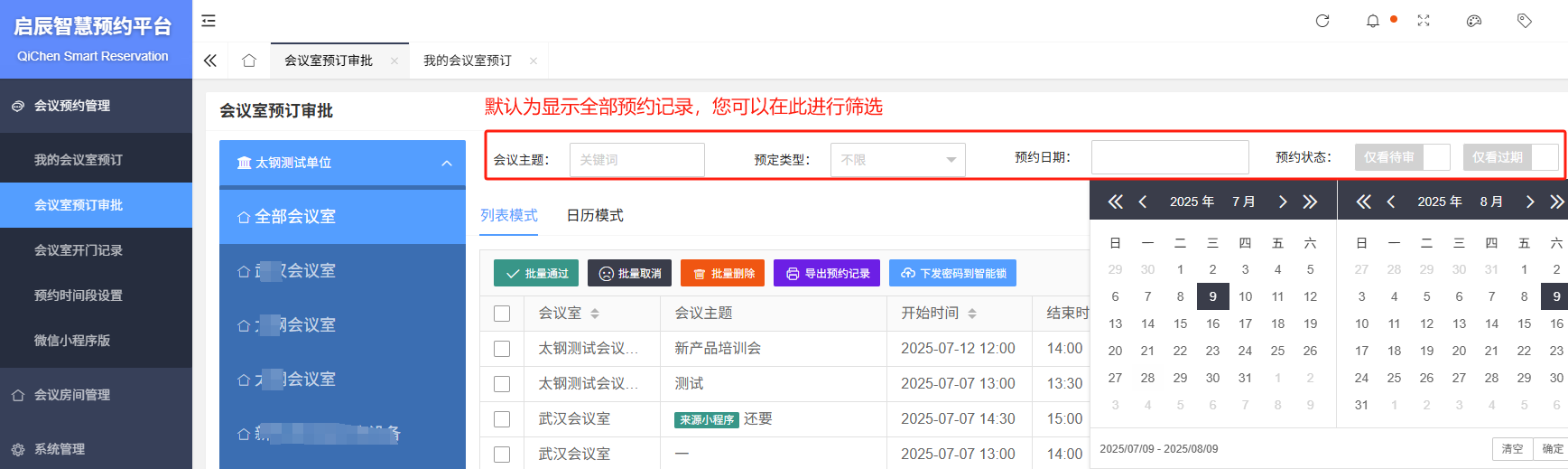Open the theme palette icon

(x=1474, y=21)
